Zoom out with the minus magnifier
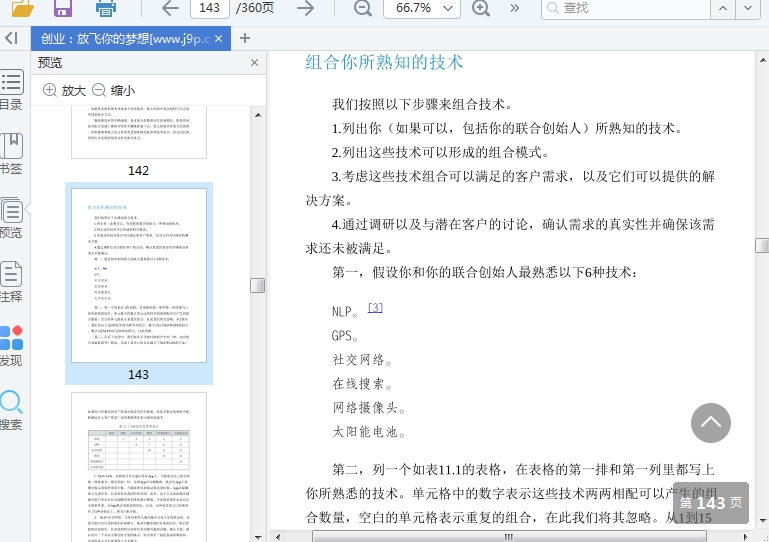The image size is (769, 542). coord(363,7)
